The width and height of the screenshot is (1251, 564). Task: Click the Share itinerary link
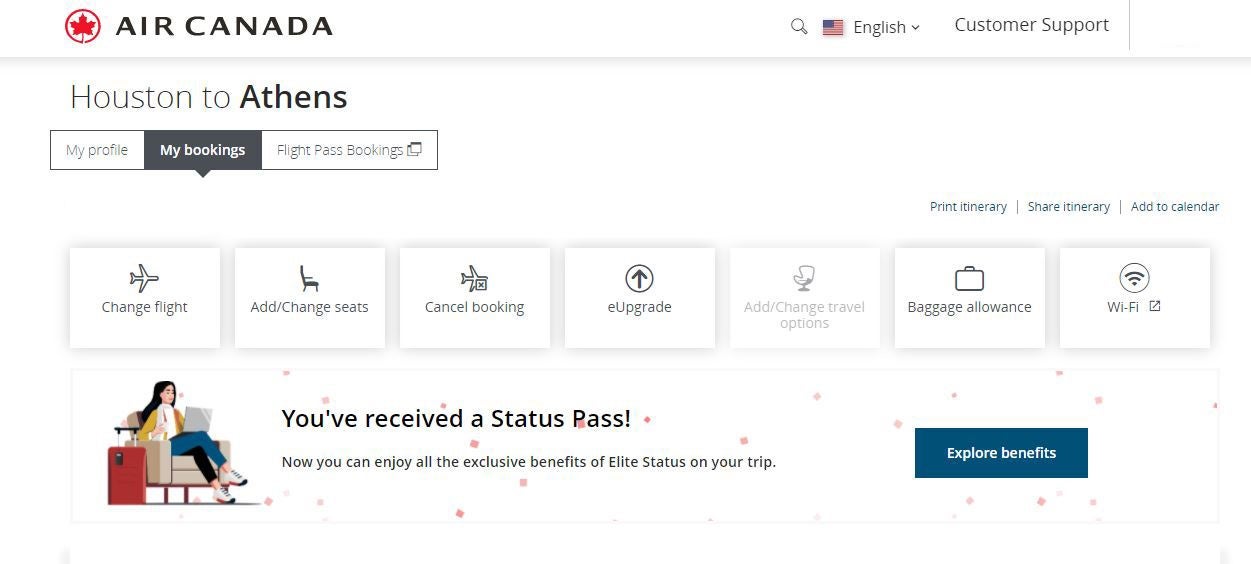[x=1068, y=207]
